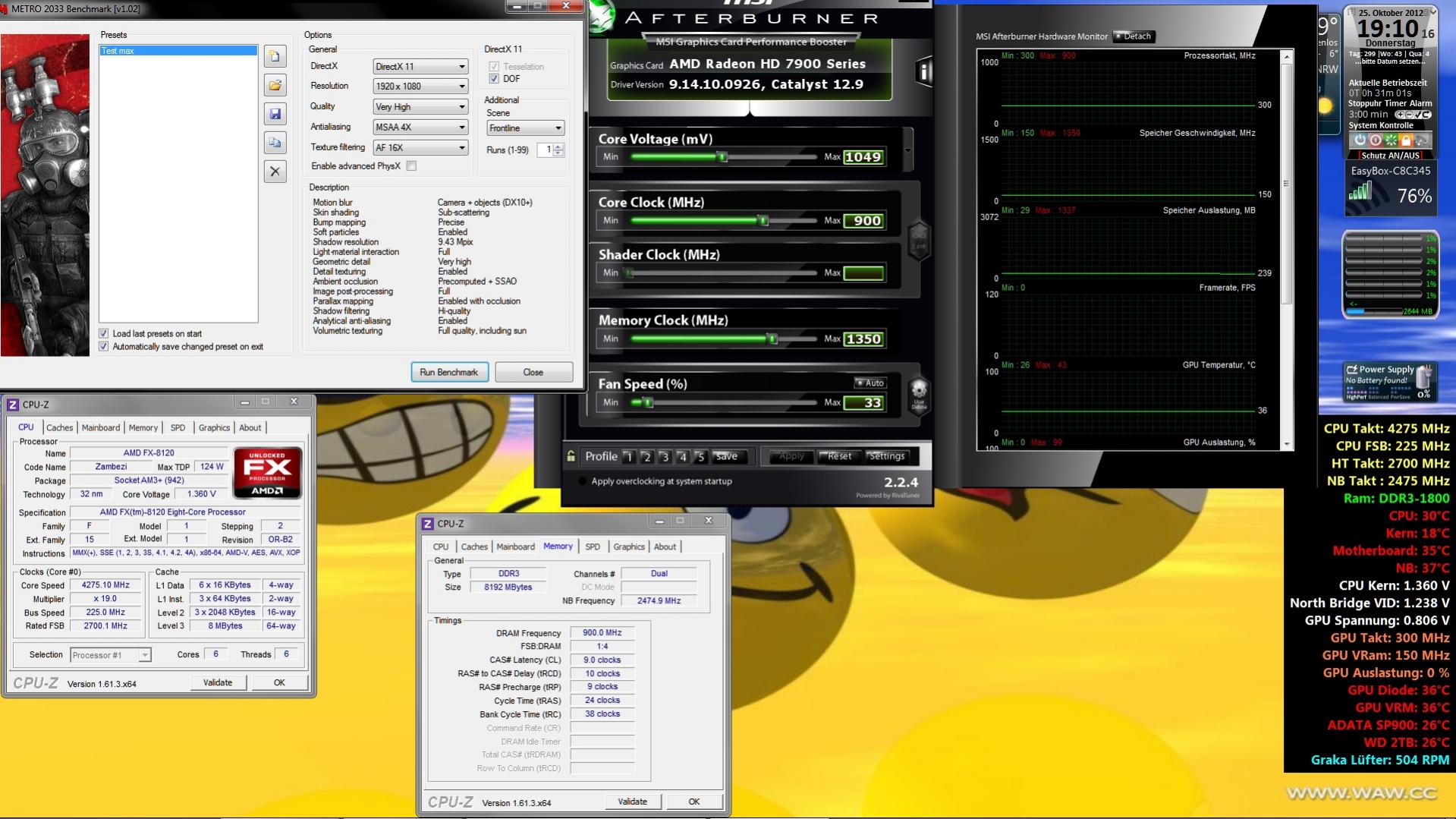The height and width of the screenshot is (819, 1456).
Task: Delete the preset with the X icon
Action: [x=275, y=172]
